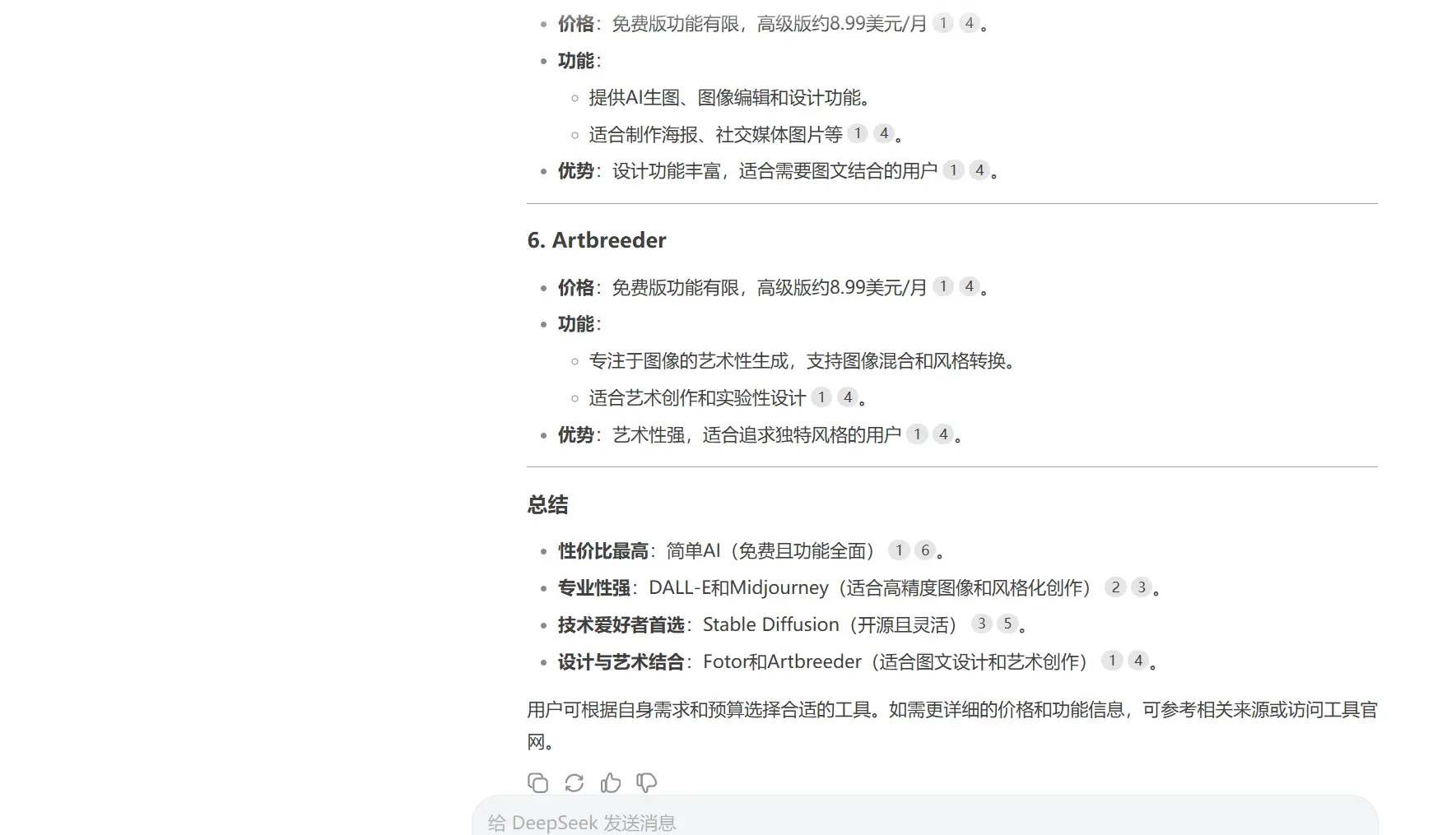Click the '6. Artbreeder' heading
The height and width of the screenshot is (835, 1456).
point(597,240)
